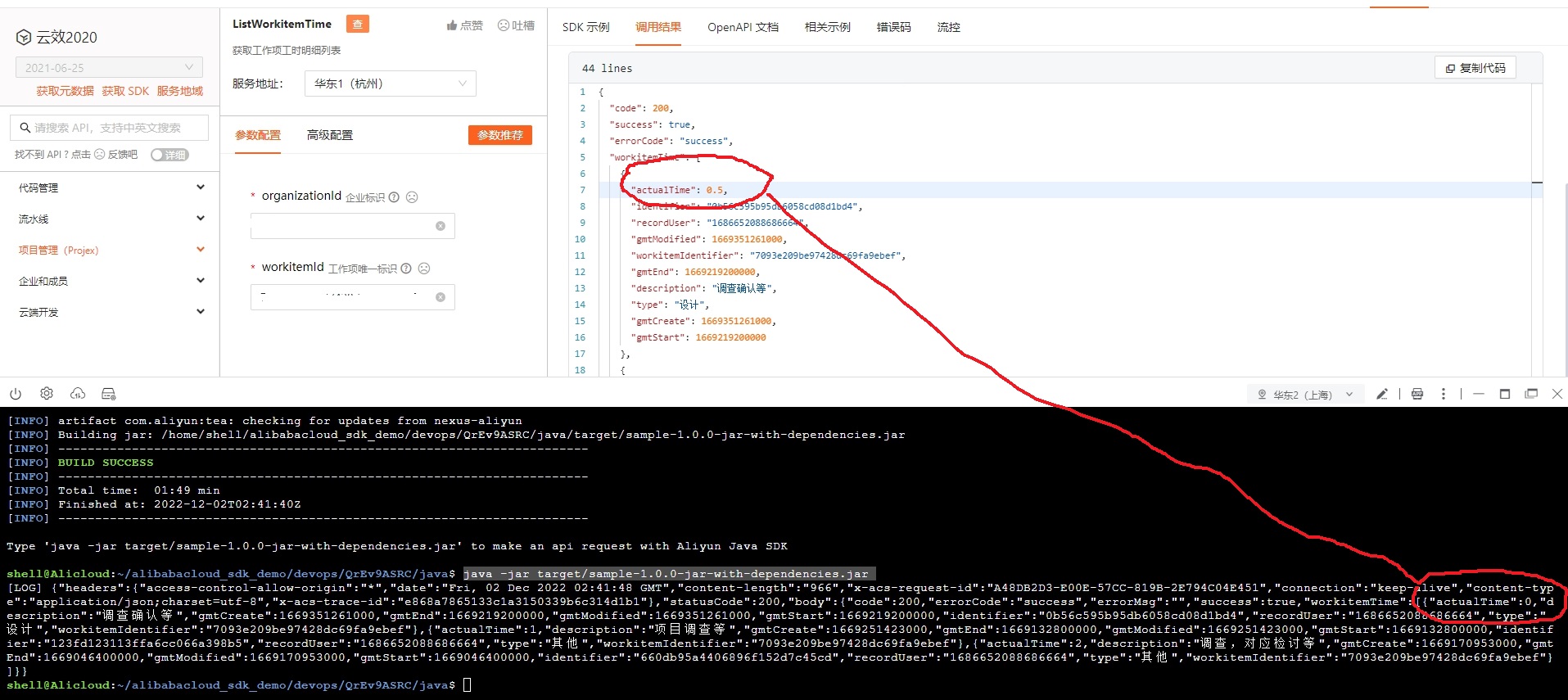Click the 参数推荐 button
Viewport: 1568px width, 700px height.
click(500, 135)
